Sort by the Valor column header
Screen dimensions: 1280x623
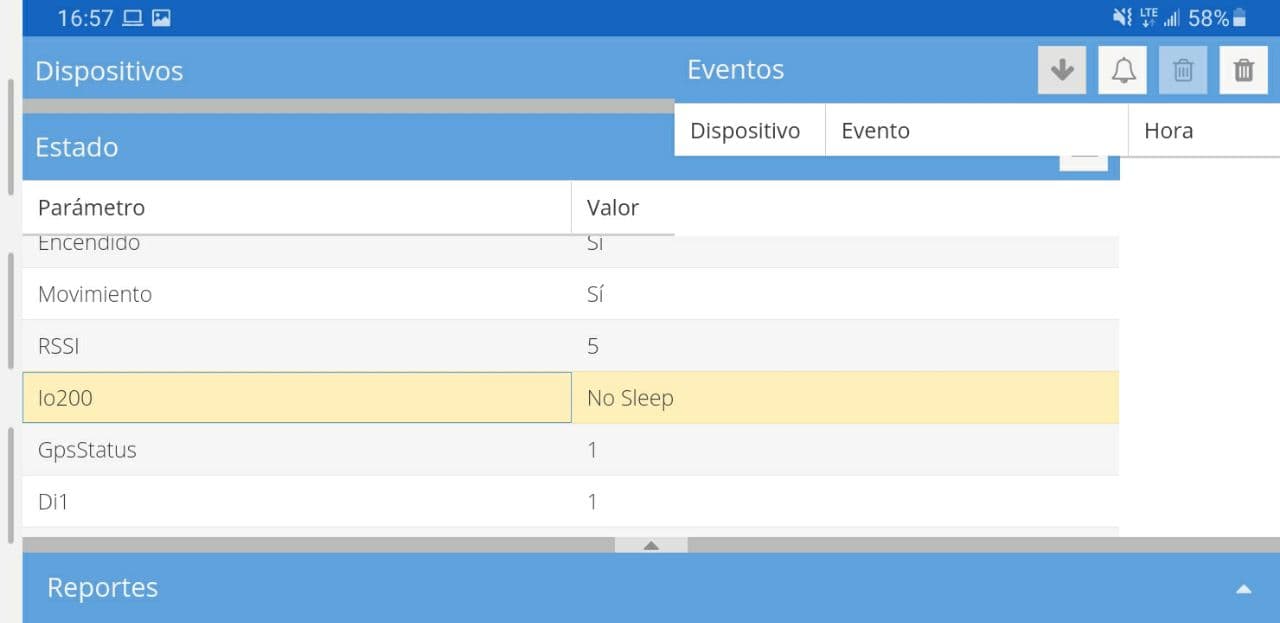[x=623, y=207]
